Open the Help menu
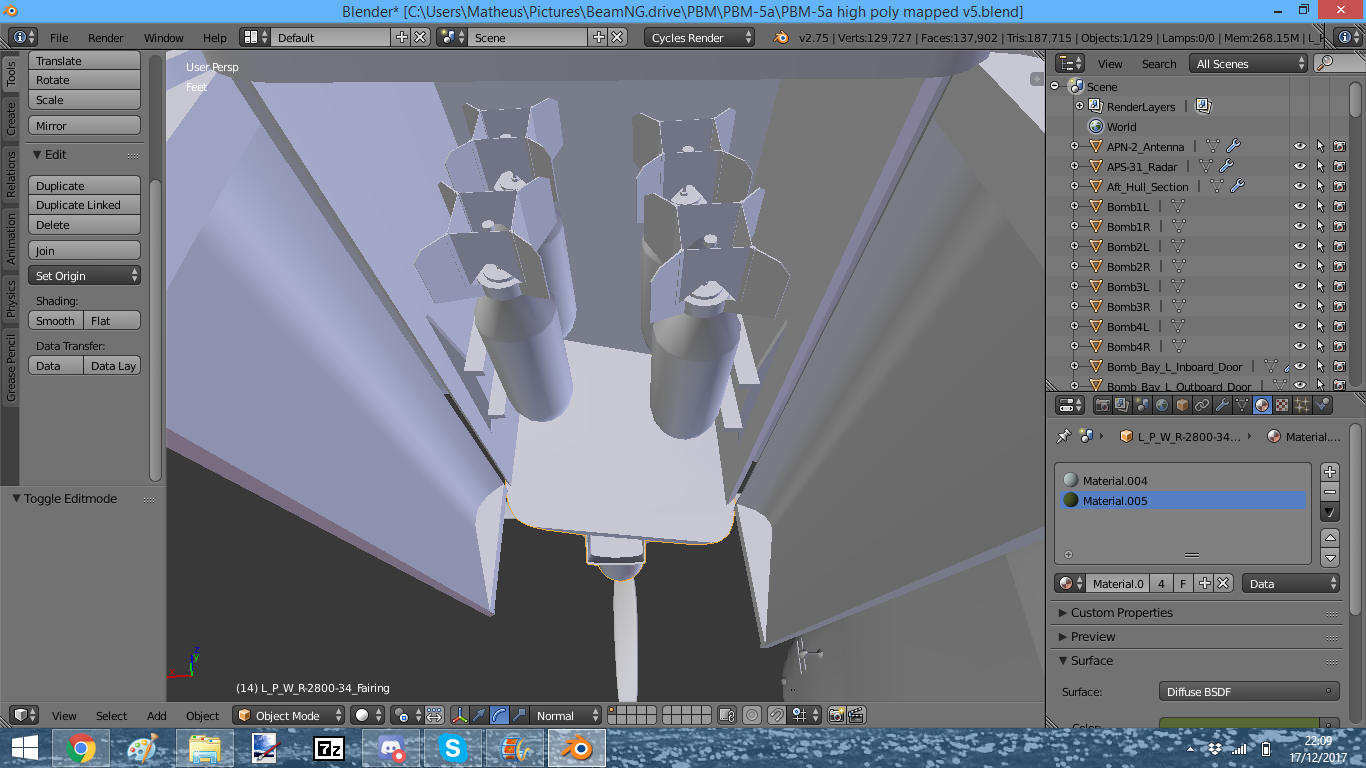1366x768 pixels. (x=215, y=37)
